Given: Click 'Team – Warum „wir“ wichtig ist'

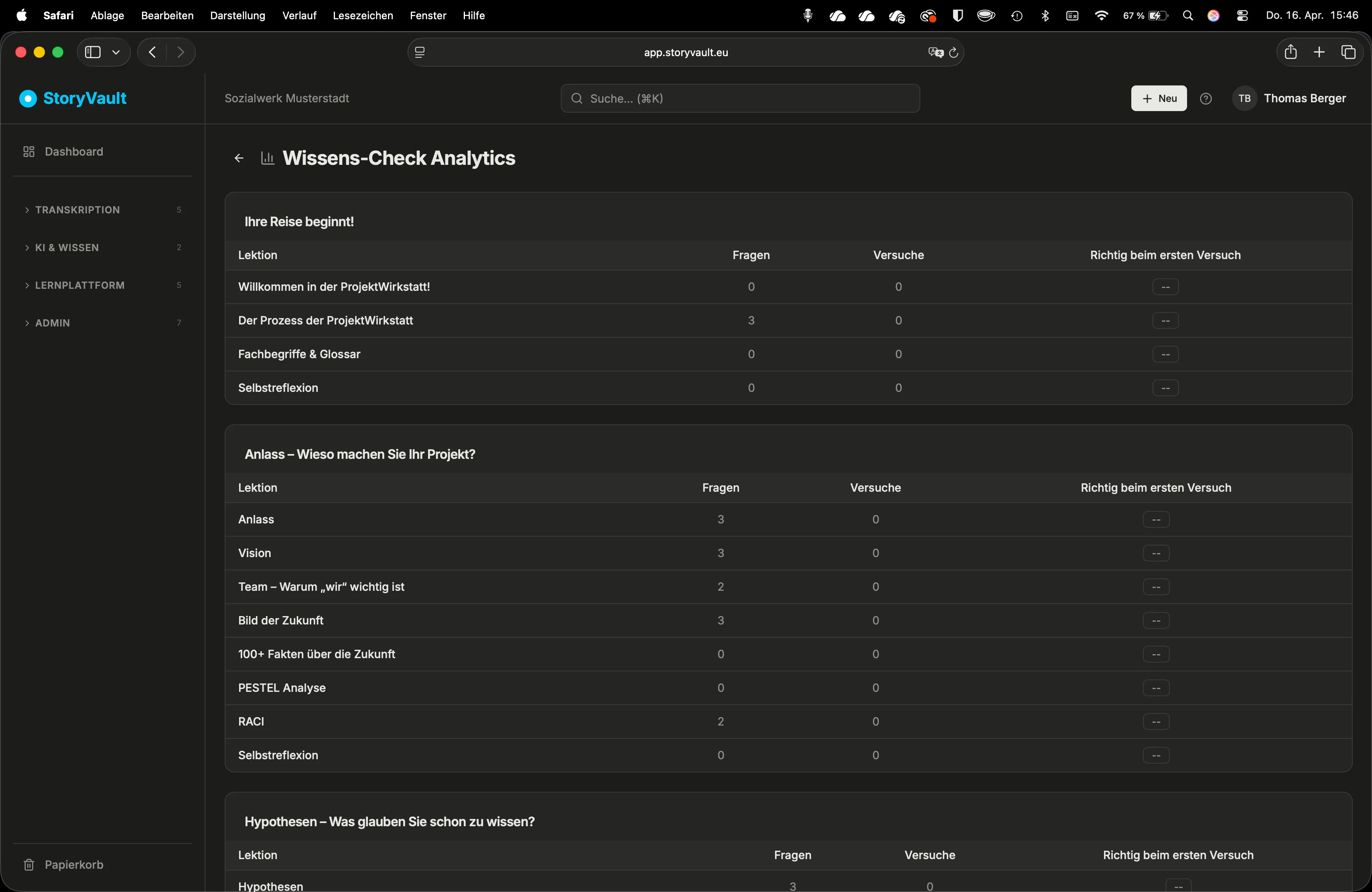Looking at the screenshot, I should pyautogui.click(x=321, y=587).
